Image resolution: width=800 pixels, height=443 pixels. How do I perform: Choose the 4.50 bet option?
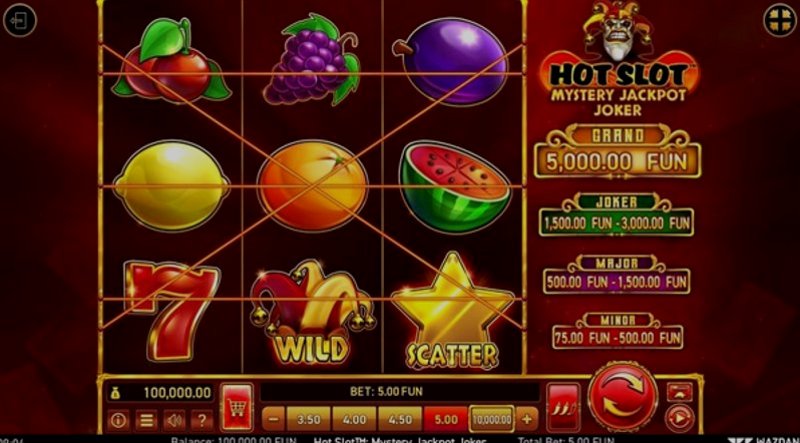(x=400, y=419)
